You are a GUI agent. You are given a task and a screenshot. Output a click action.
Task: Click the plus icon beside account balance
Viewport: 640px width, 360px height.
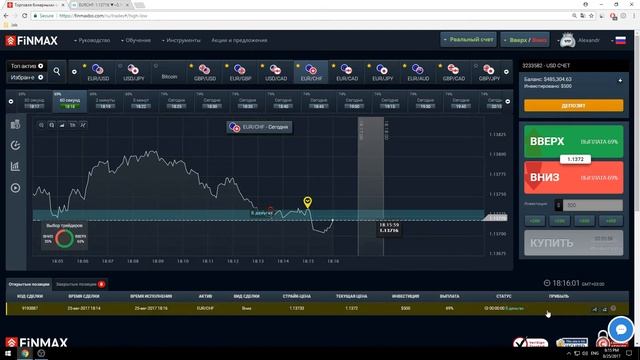point(620,80)
